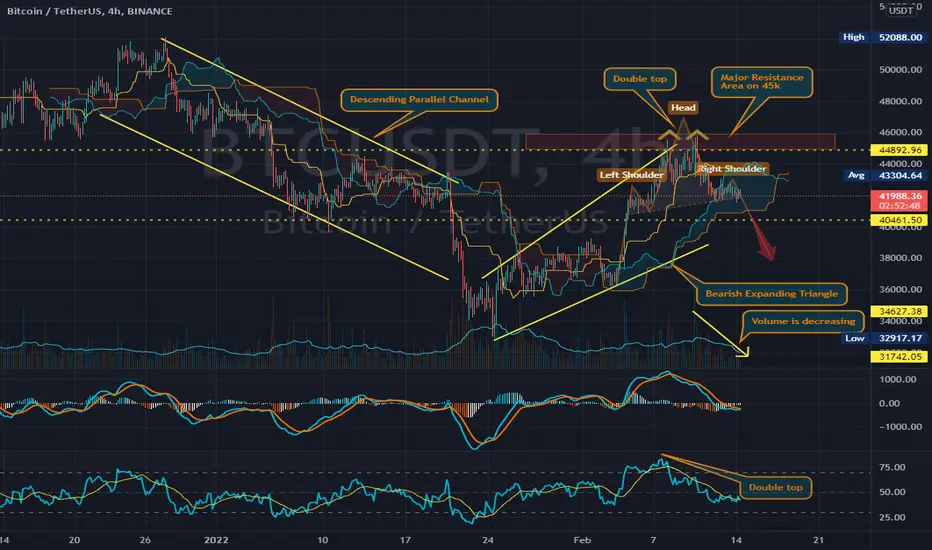
Task: Click the 10 date on time axis
Action: [322, 540]
